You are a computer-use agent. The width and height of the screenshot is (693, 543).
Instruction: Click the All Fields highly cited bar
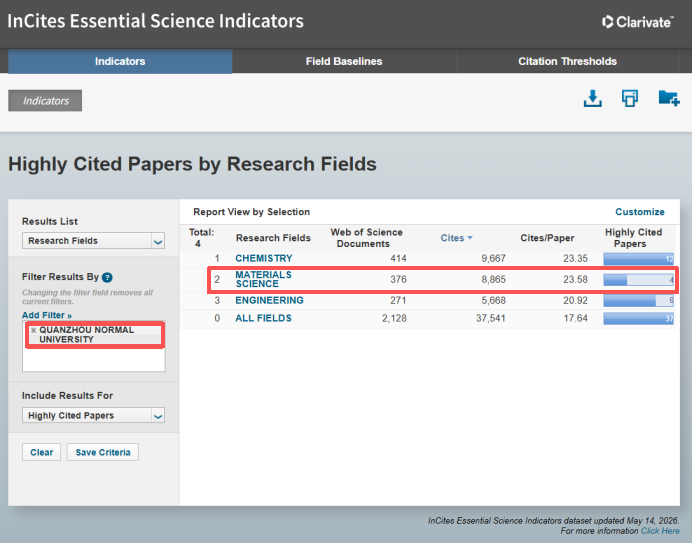[x=639, y=319]
